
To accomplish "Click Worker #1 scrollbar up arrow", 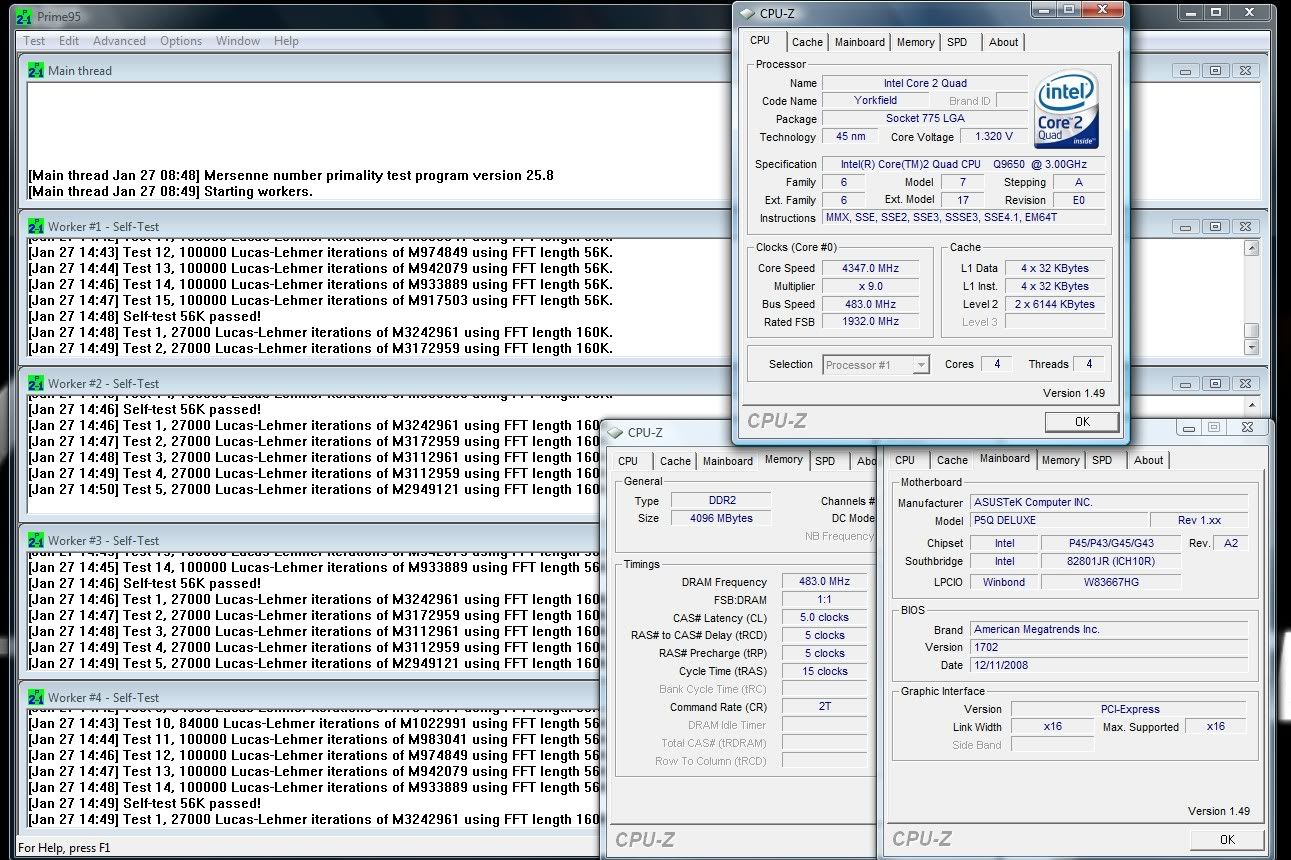I will click(x=1251, y=248).
